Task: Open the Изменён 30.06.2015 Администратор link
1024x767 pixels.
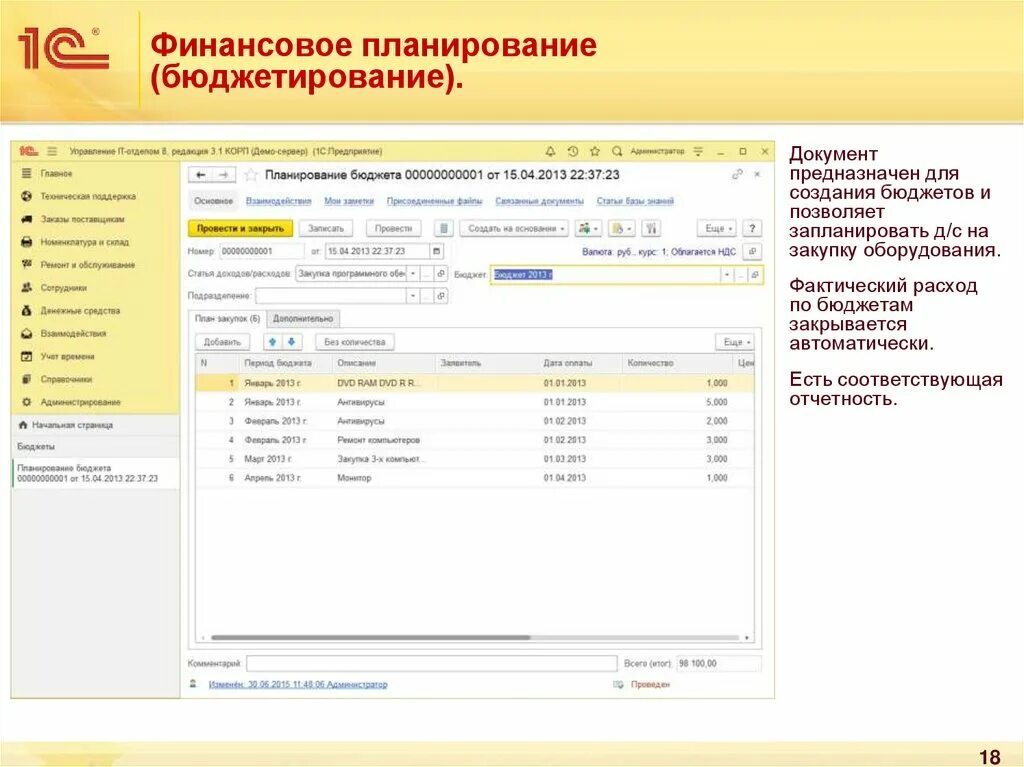Action: (298, 685)
